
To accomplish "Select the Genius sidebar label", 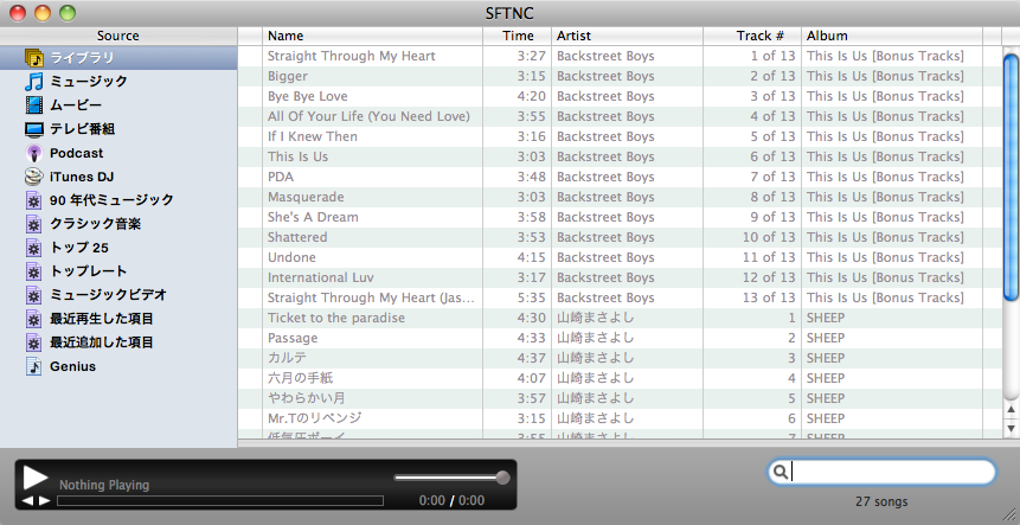I will pos(73,366).
